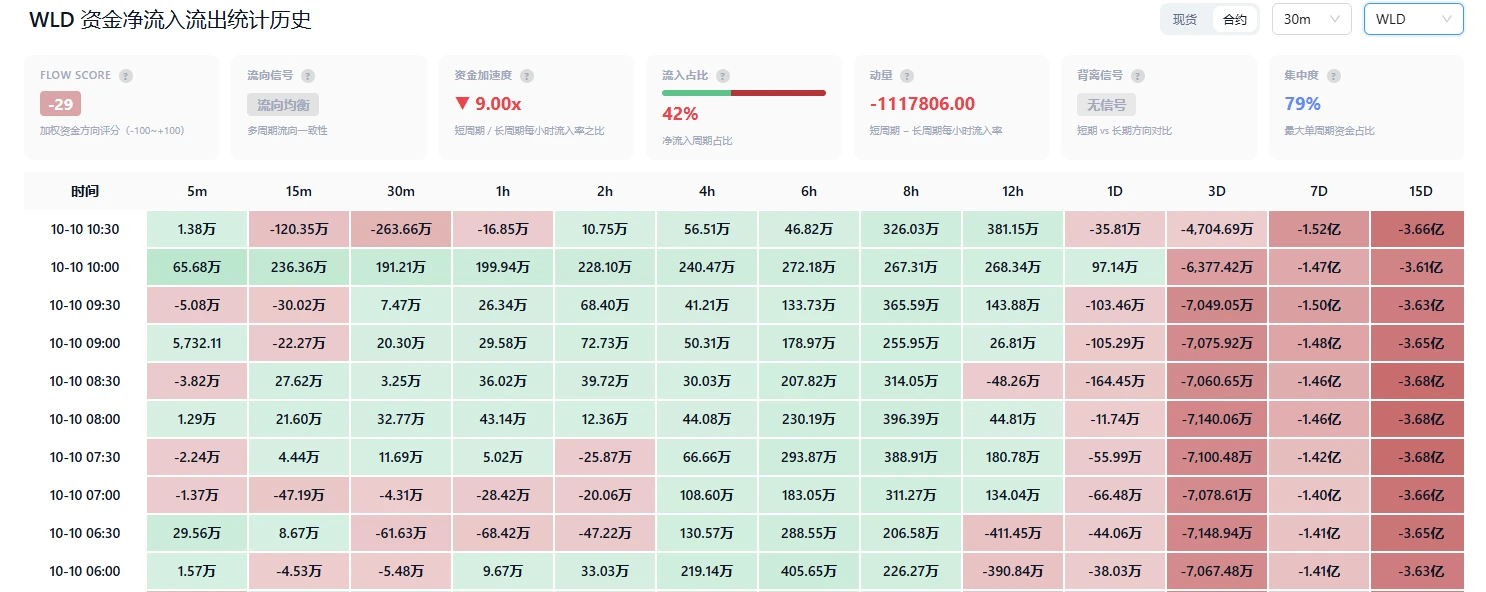Switch to the 现货 market mode
The width and height of the screenshot is (1486, 592).
point(1185,19)
